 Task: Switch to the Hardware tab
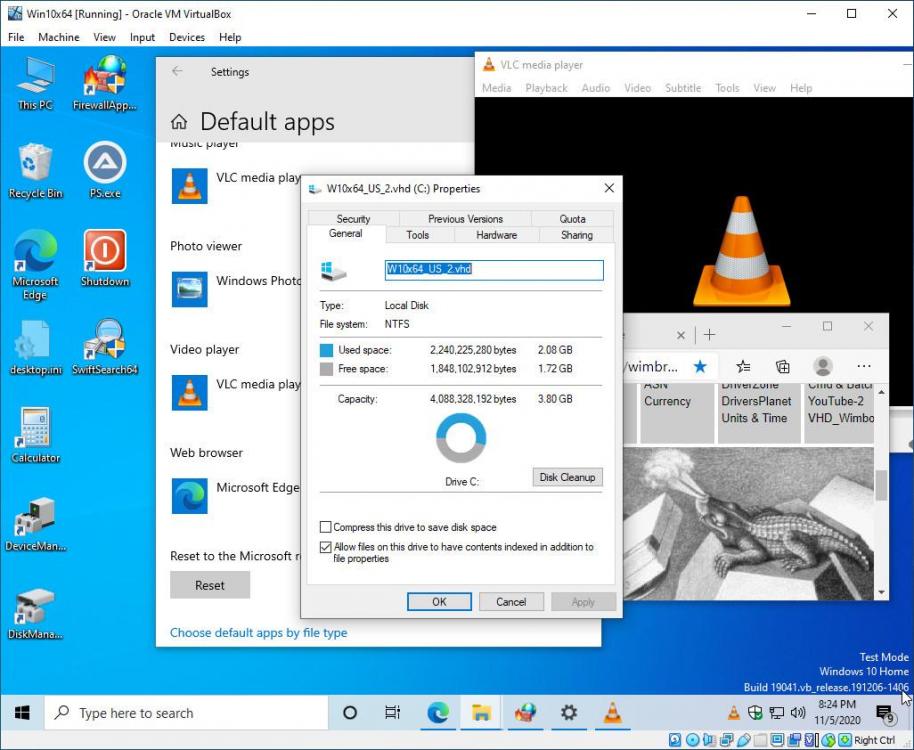coord(496,235)
